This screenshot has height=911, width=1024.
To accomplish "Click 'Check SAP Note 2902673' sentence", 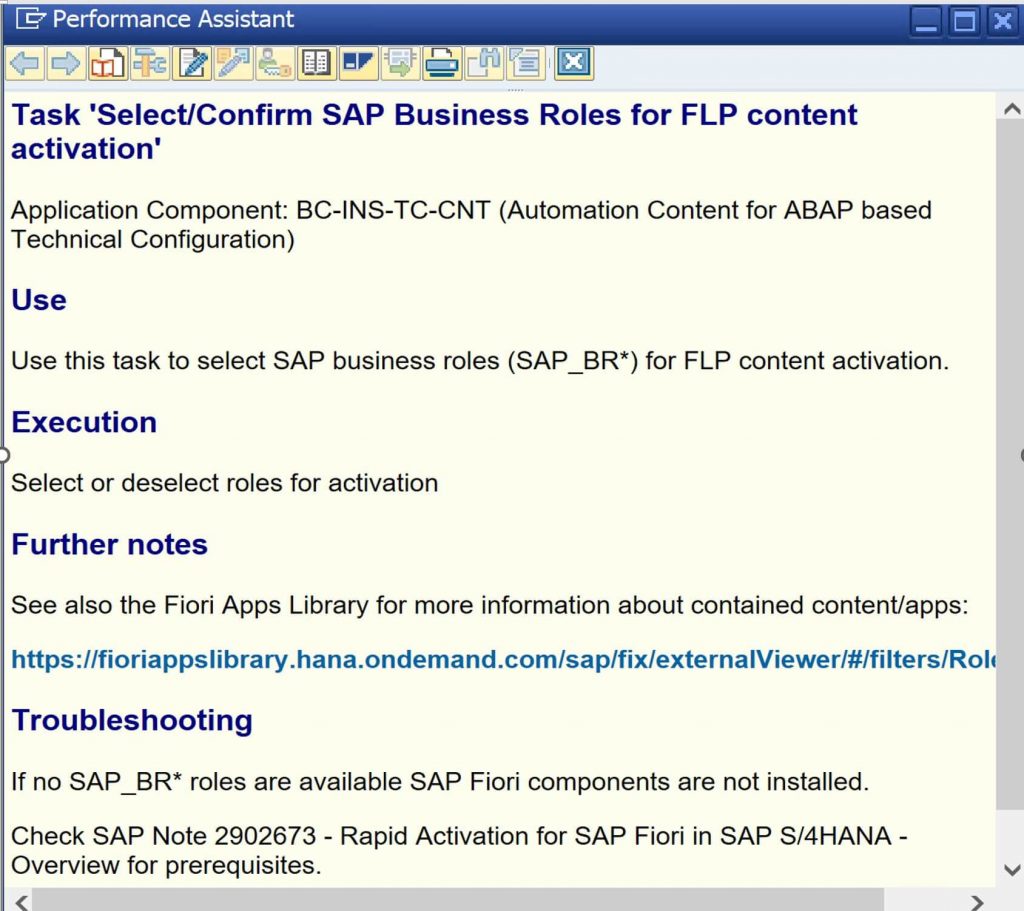I will [x=459, y=850].
